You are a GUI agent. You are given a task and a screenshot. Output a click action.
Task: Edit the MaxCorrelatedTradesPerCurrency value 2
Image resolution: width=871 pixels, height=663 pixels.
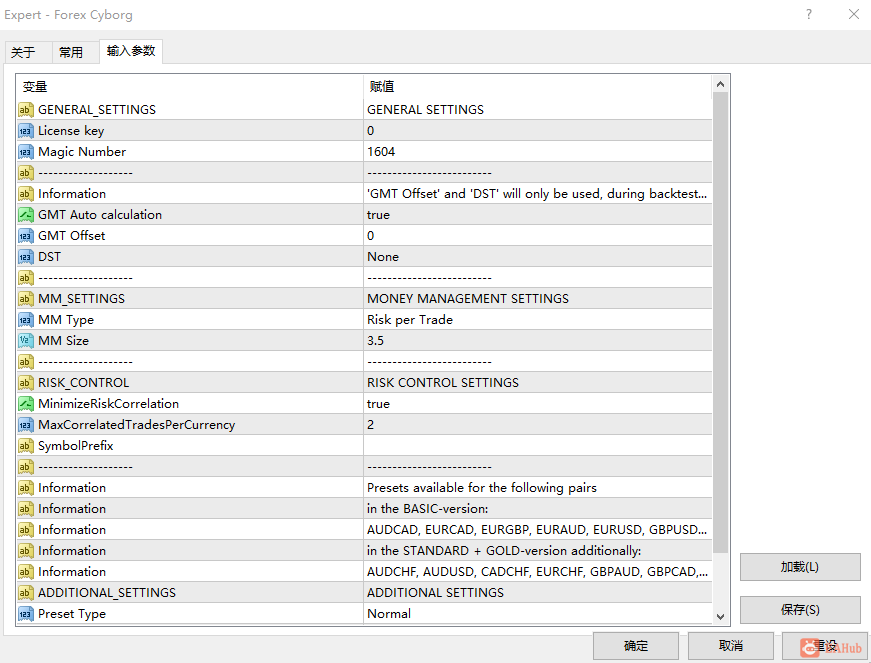537,425
